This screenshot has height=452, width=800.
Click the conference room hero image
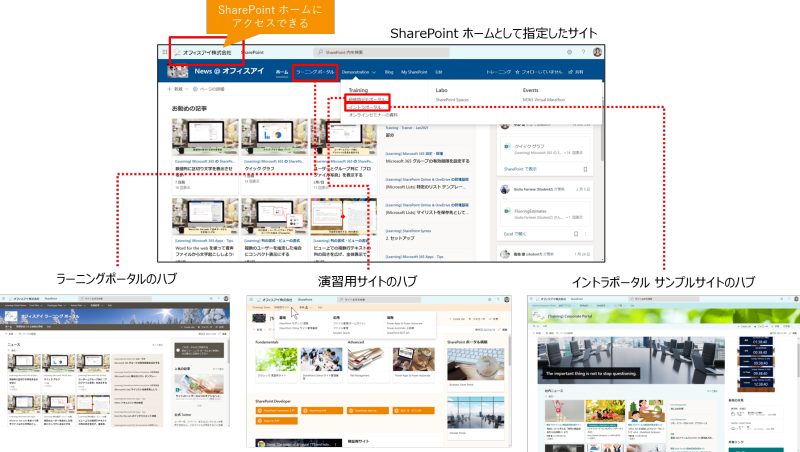(631, 360)
